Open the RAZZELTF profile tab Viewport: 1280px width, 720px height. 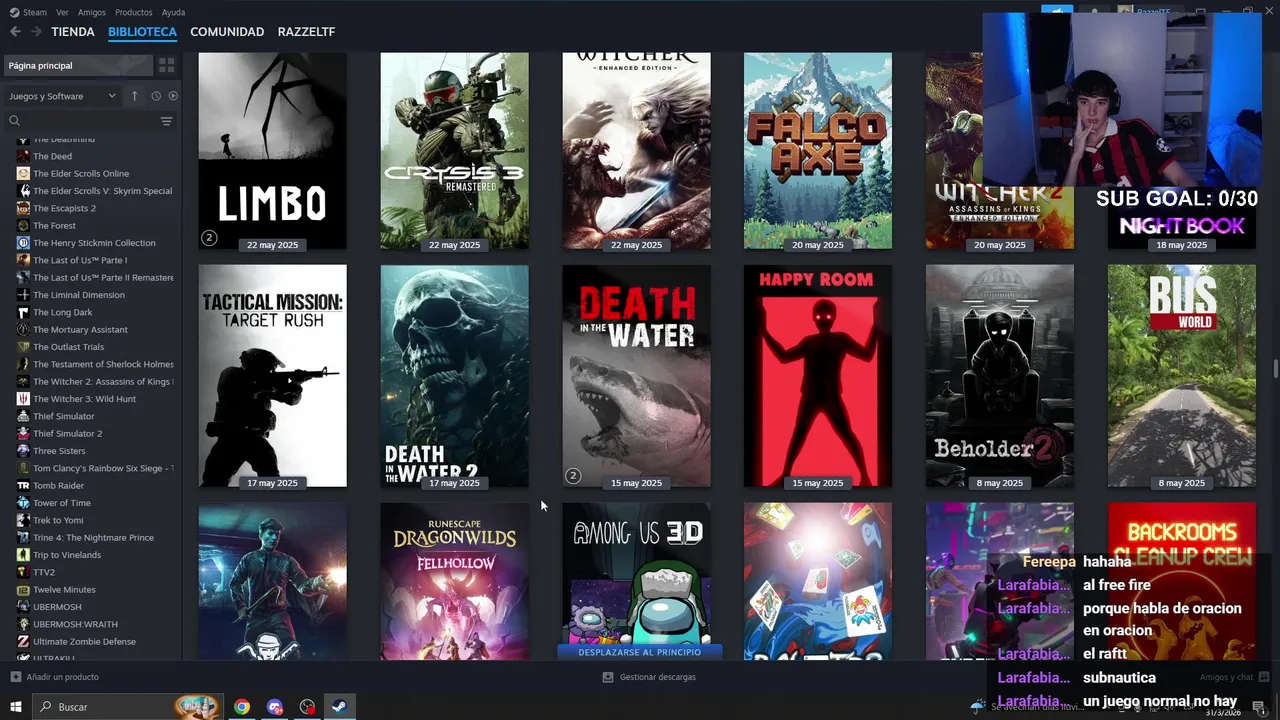point(306,32)
